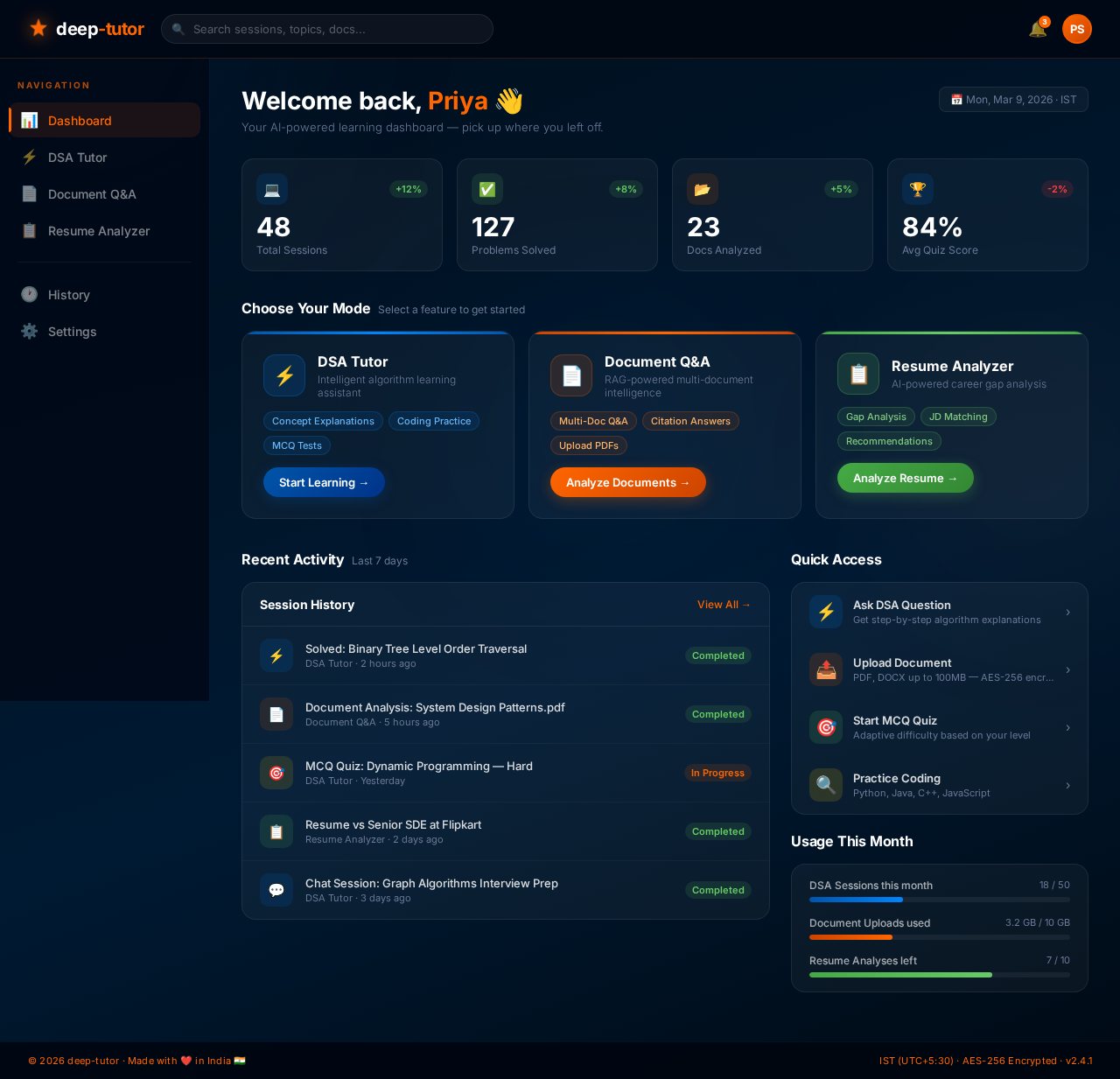
Task: Open the View All session history link
Action: coord(724,604)
